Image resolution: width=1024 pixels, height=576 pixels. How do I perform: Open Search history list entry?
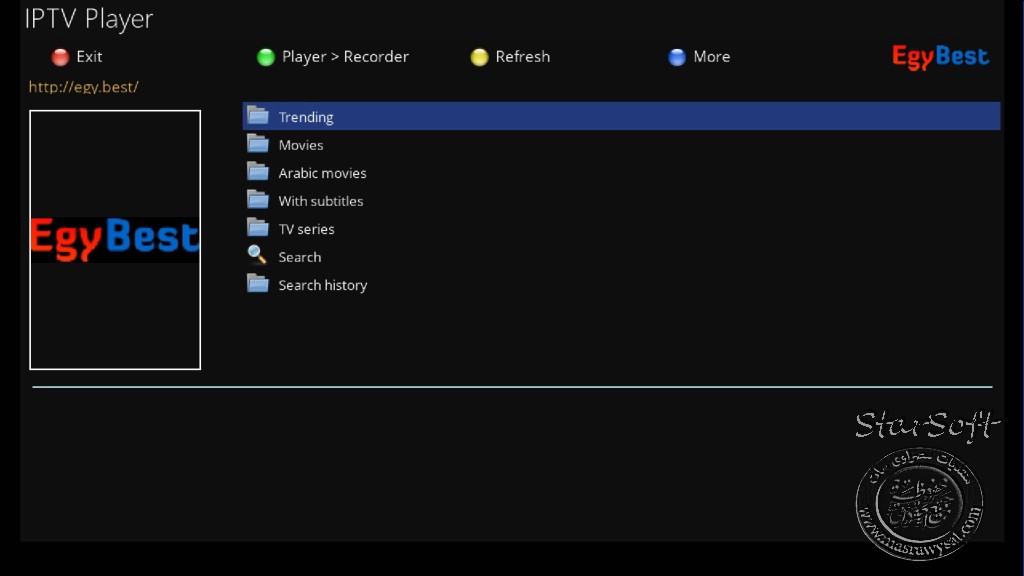point(621,285)
